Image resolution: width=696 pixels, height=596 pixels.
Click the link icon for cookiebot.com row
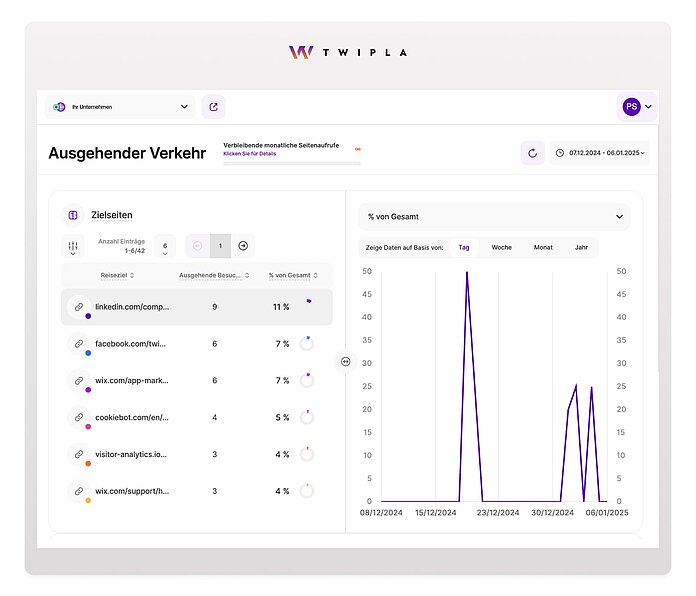(x=79, y=417)
